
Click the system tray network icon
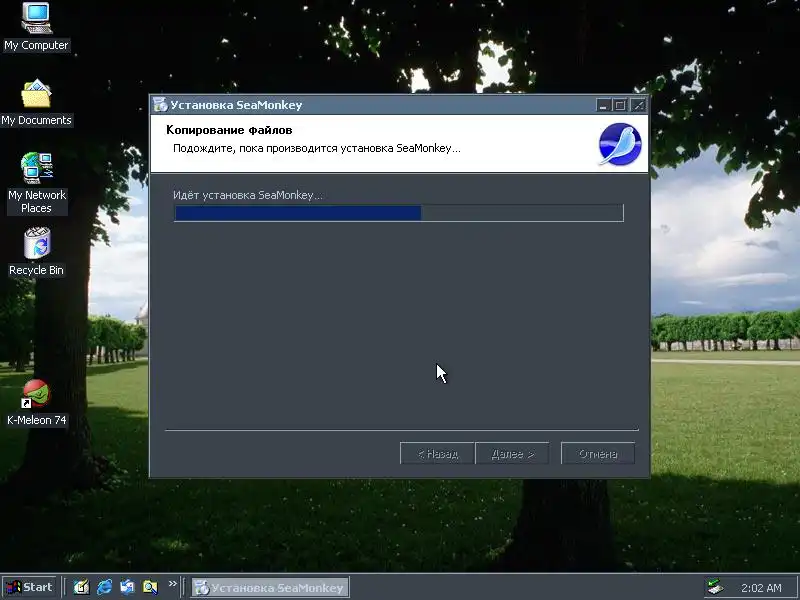tap(716, 587)
